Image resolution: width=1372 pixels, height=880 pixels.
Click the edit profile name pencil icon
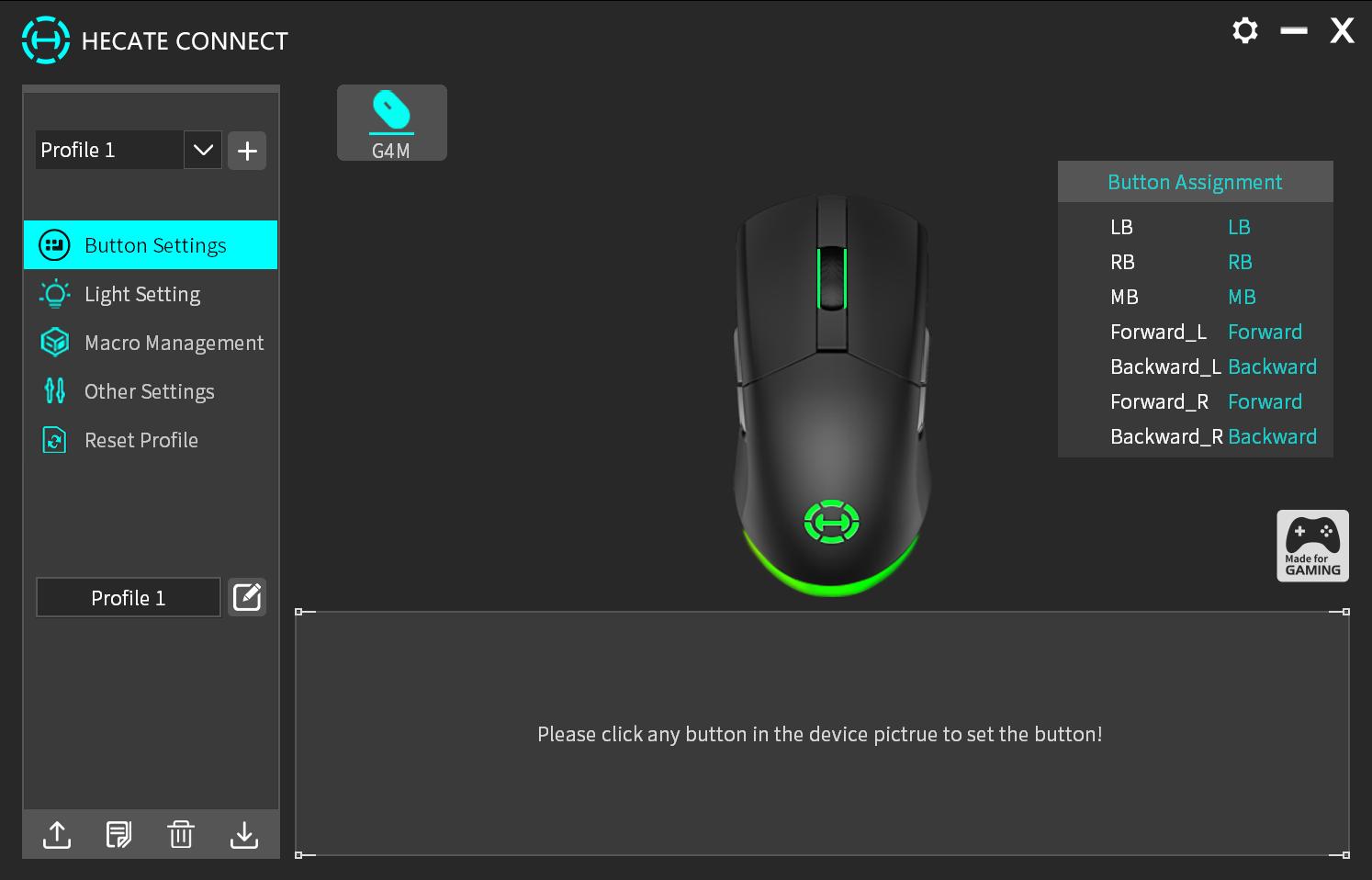coord(247,597)
